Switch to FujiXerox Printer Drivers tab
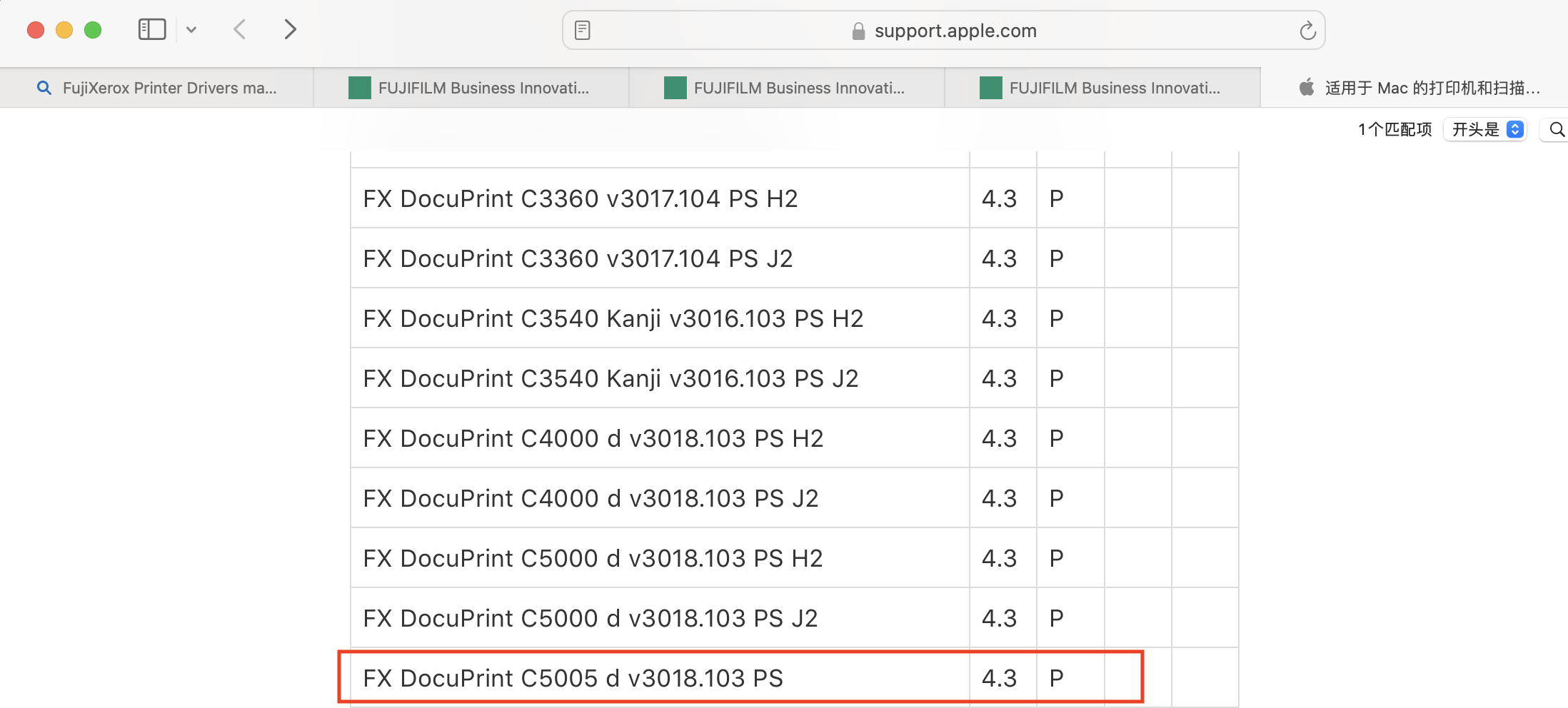Viewport: 1568px width, 708px height. [x=157, y=88]
